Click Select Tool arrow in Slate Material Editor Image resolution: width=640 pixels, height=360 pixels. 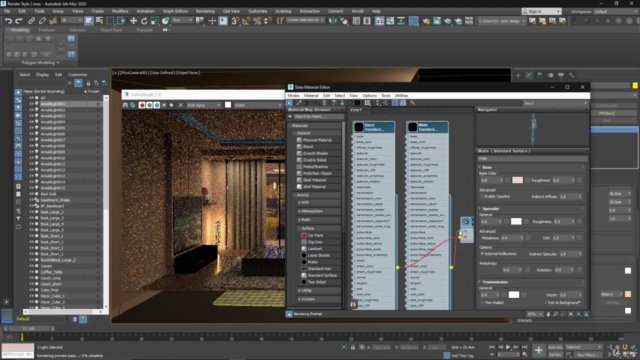(x=289, y=103)
